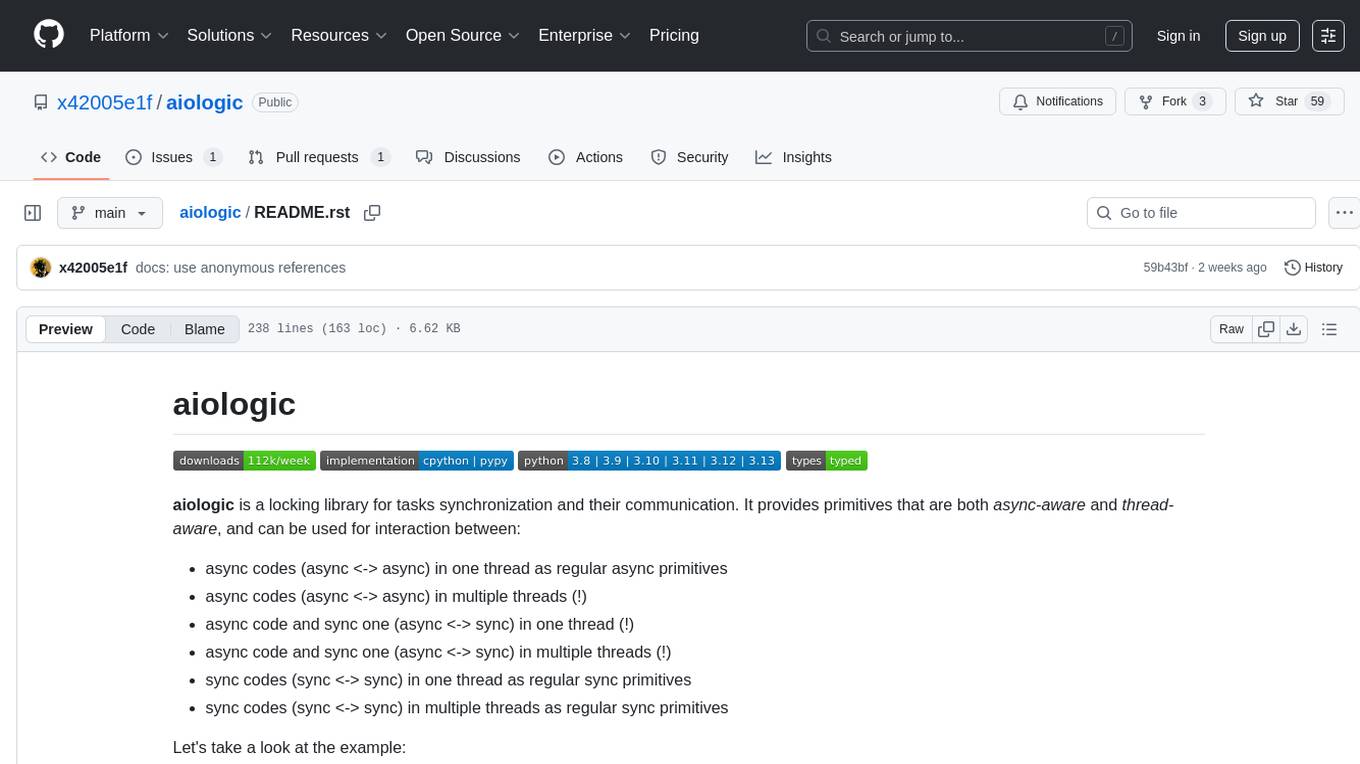1360x764 pixels.
Task: View the file History
Action: [1313, 267]
